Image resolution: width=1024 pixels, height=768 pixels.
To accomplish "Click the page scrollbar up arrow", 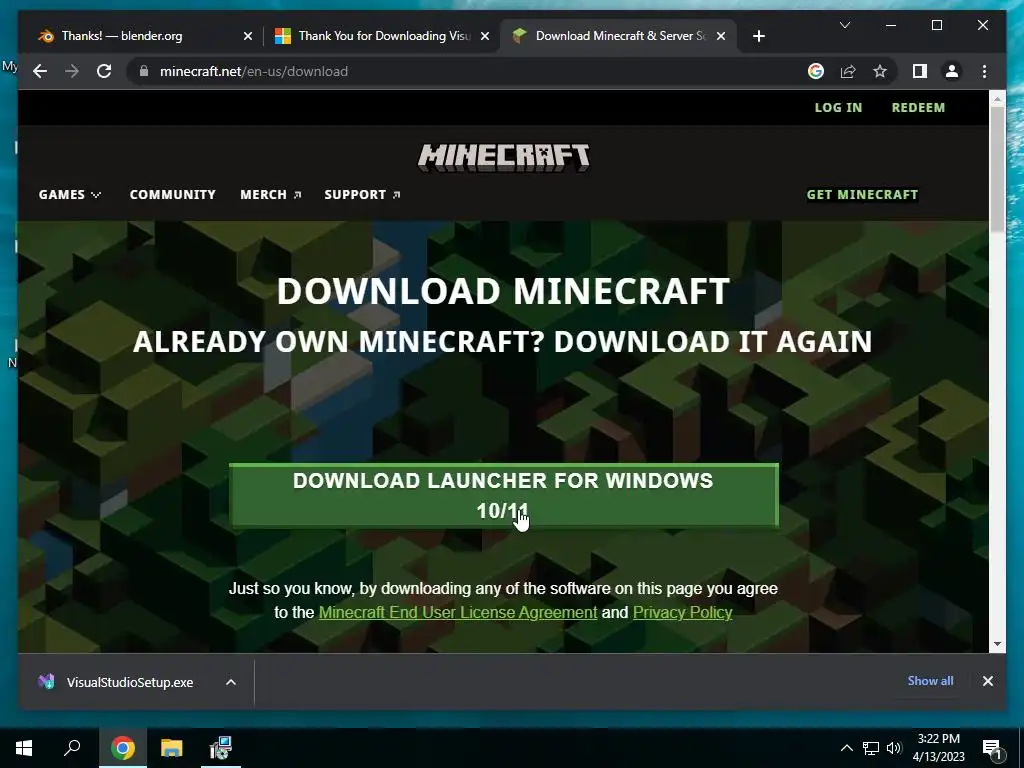I will (x=997, y=99).
